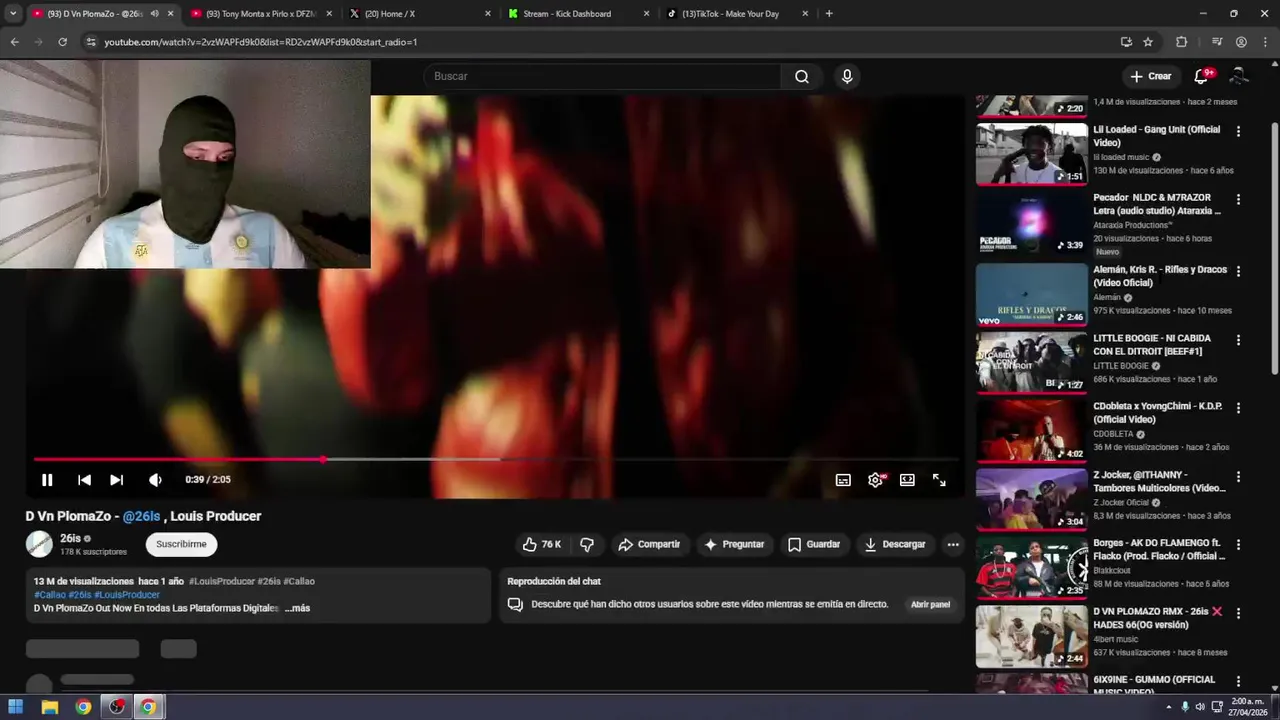Open a new browser tab

(x=829, y=14)
